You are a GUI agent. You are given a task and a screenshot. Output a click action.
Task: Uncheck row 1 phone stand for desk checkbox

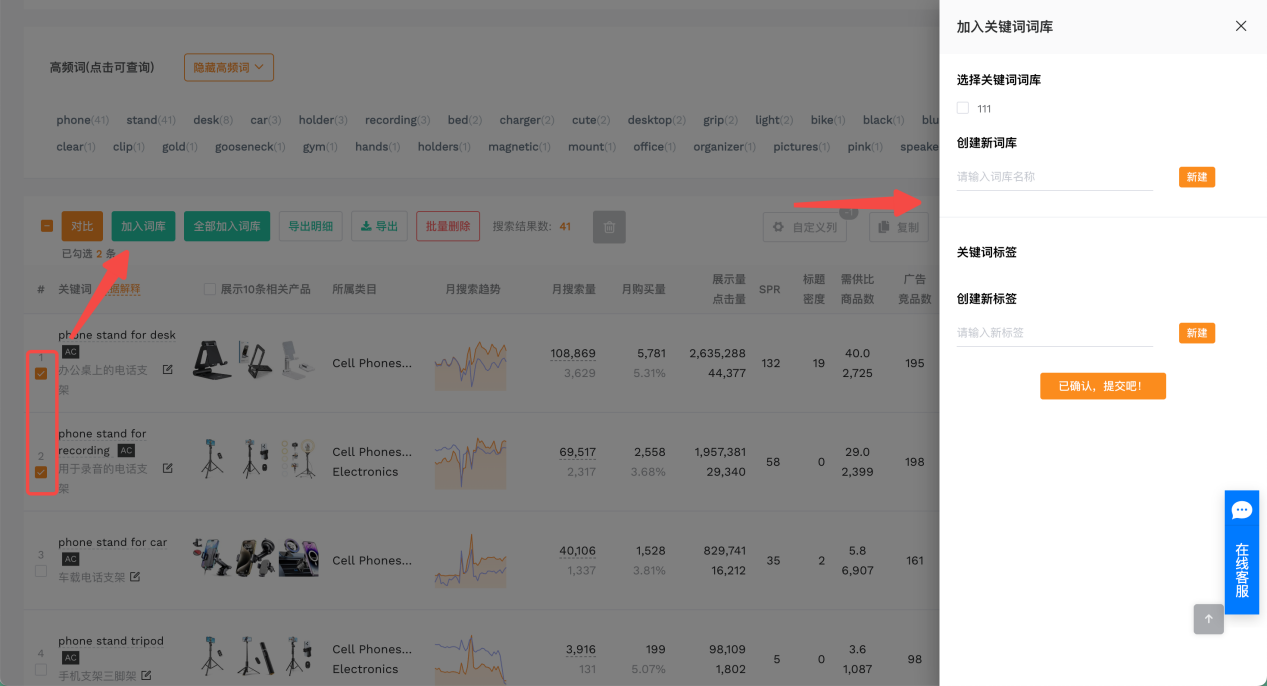click(x=41, y=373)
